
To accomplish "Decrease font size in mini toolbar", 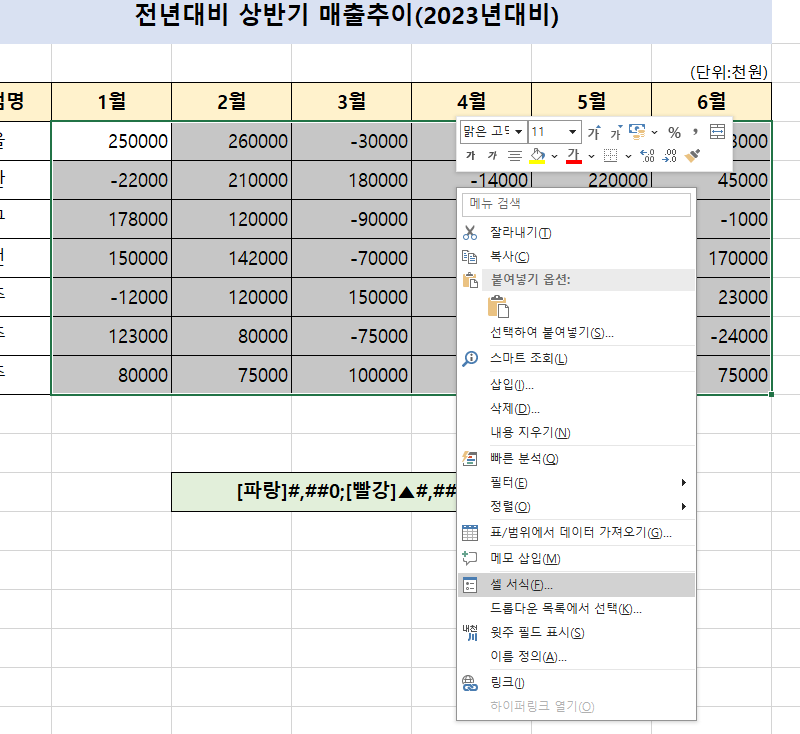I will [x=616, y=133].
